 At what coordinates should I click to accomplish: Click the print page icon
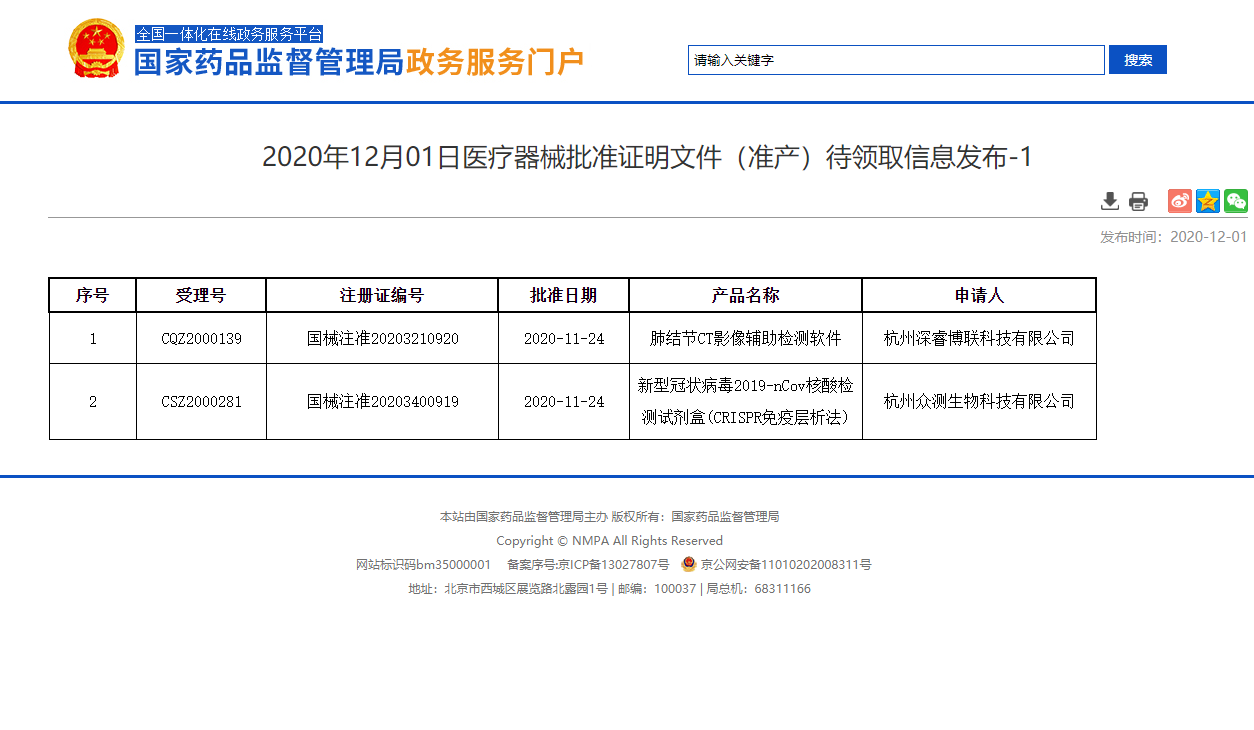[x=1137, y=201]
